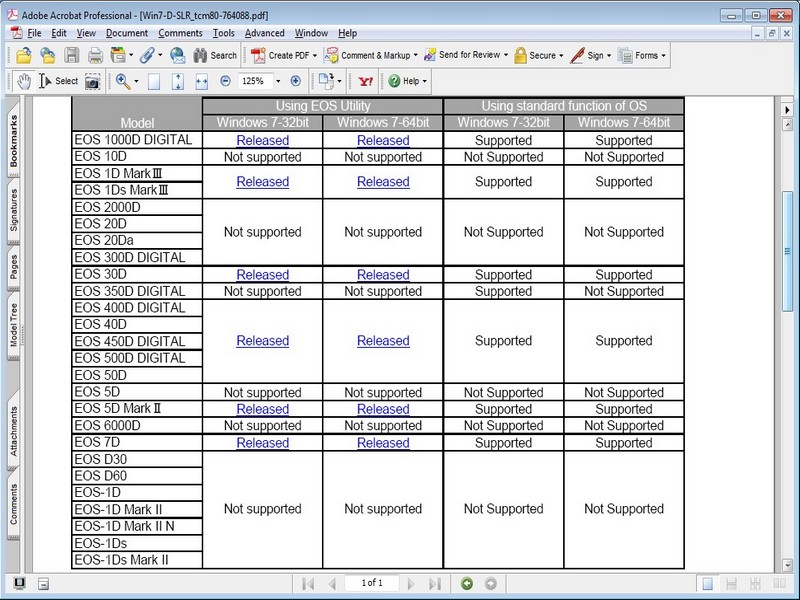The image size is (800, 600).
Task: Click the Yahoo Y! toolbar icon
Action: [365, 81]
